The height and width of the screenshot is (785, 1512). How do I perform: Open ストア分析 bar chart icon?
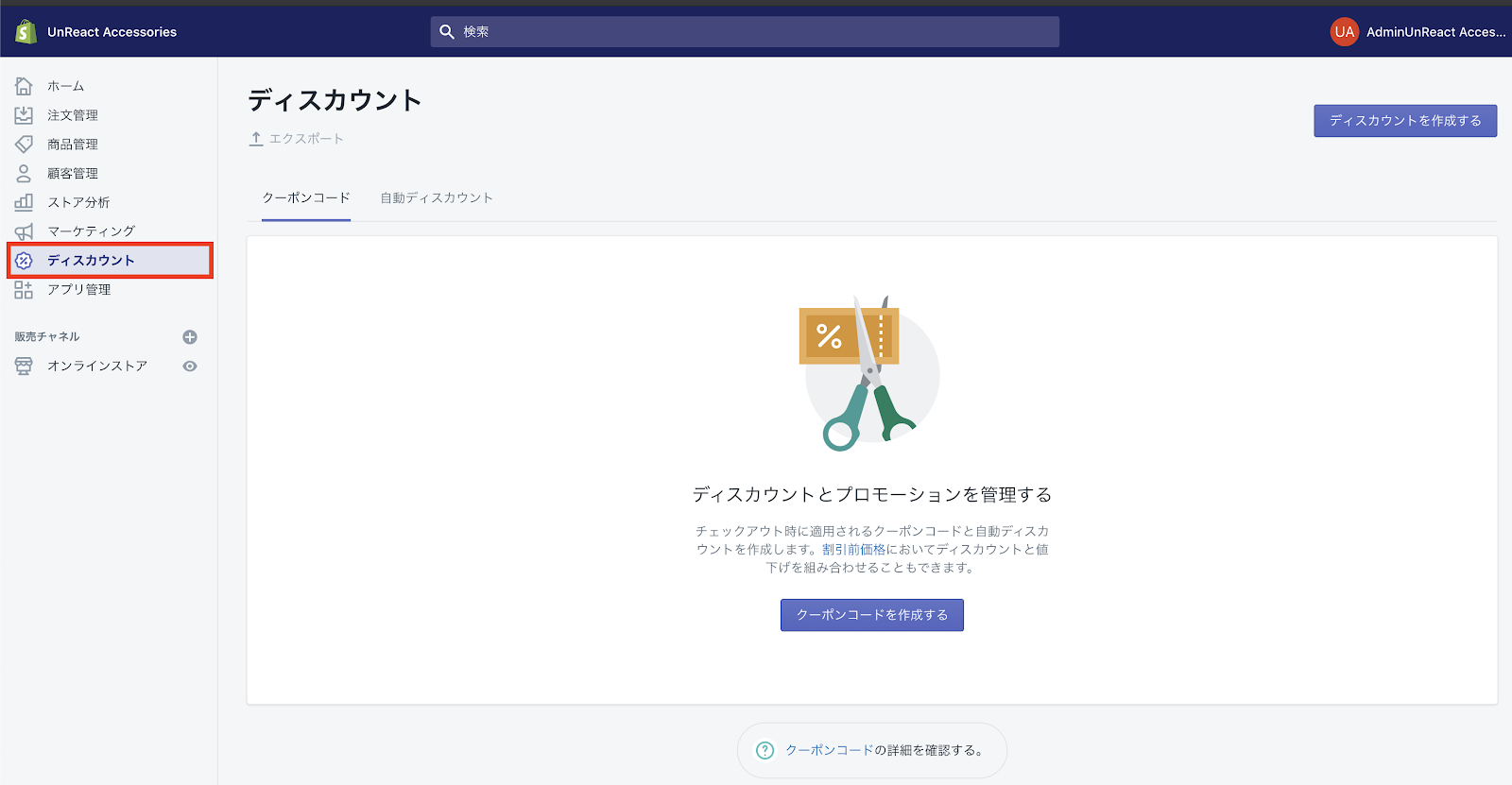tap(24, 202)
